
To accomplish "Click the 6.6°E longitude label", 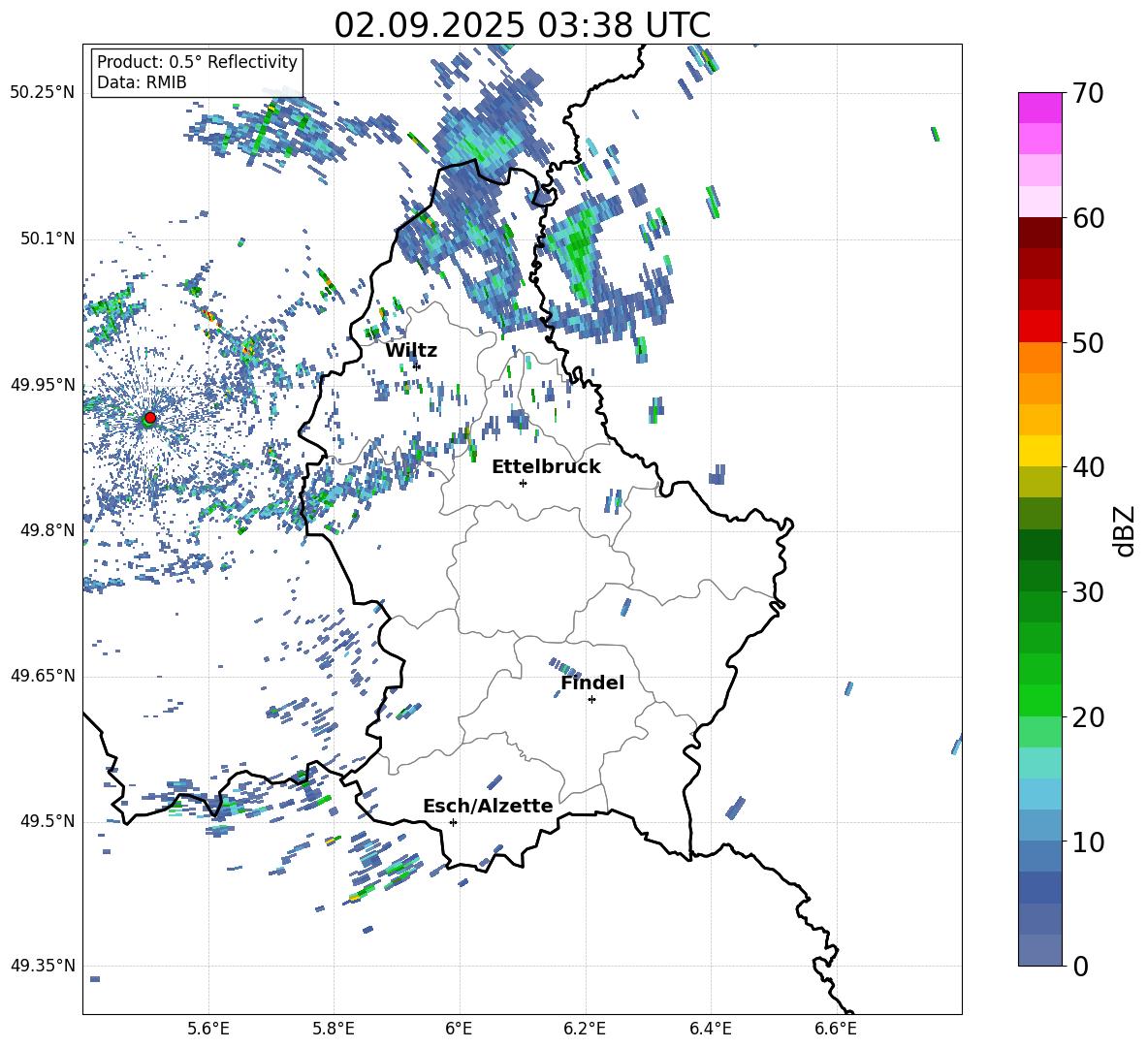I will coord(836,1029).
